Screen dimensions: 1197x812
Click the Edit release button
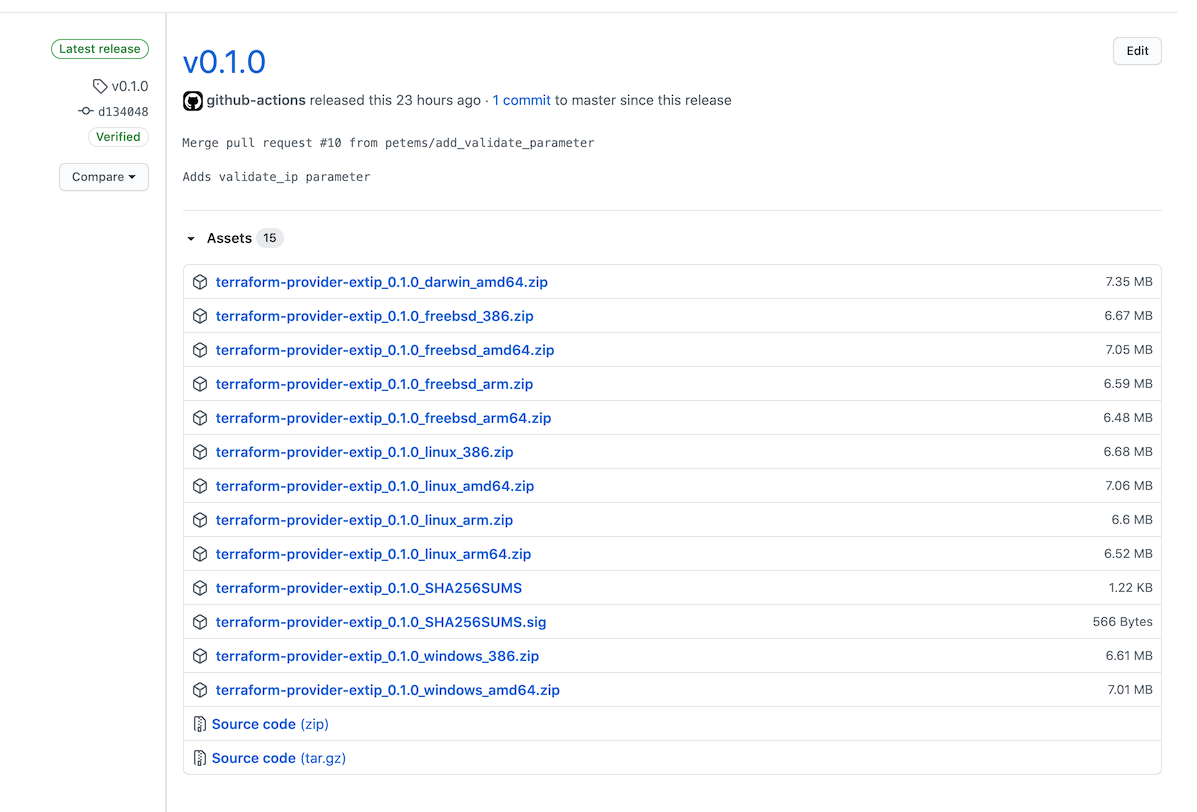click(1137, 51)
